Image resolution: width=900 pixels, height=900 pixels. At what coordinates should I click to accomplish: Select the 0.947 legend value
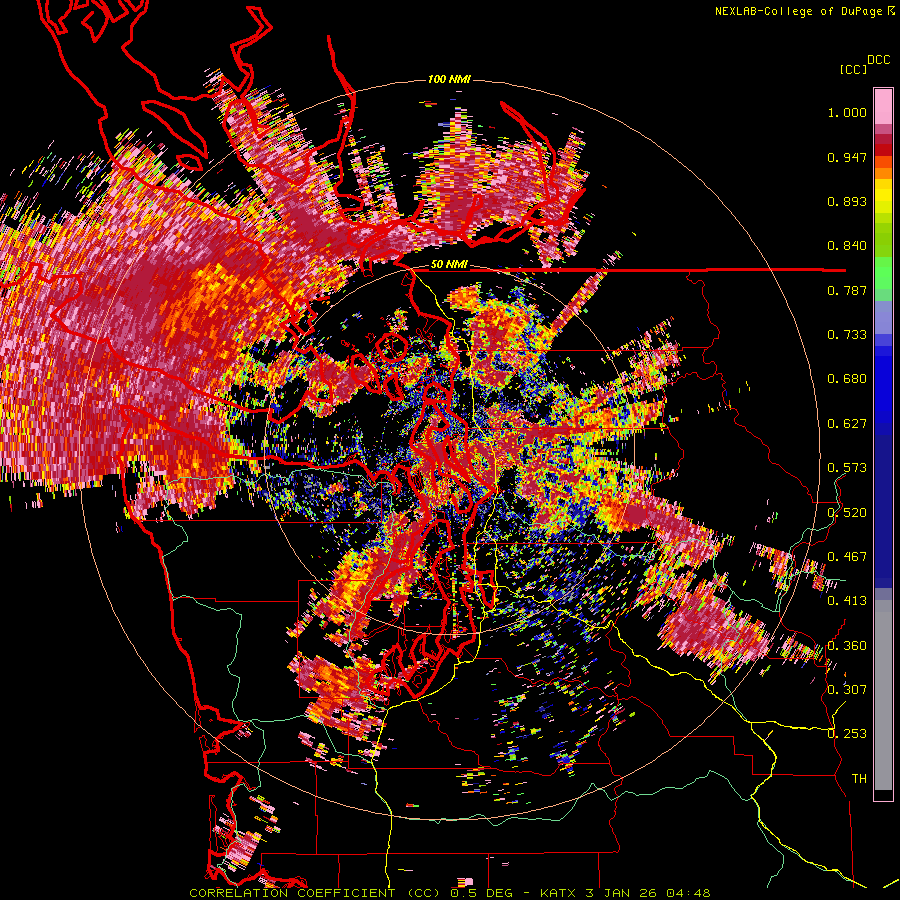pos(847,157)
